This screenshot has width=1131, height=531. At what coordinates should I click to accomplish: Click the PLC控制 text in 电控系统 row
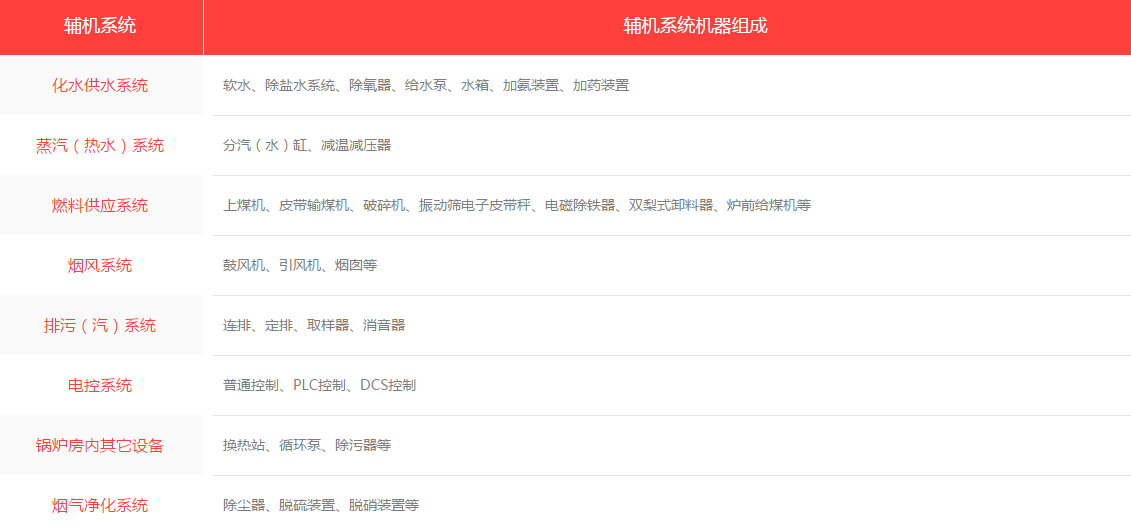319,386
